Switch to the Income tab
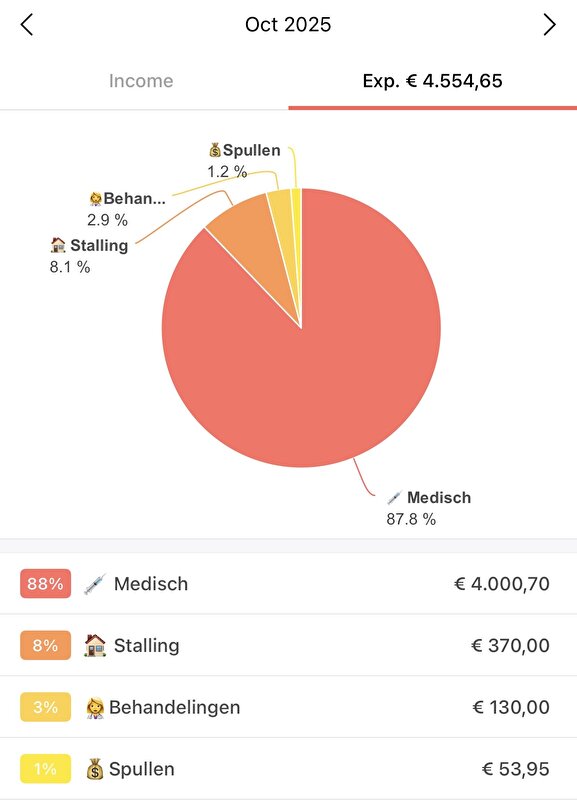 click(143, 81)
